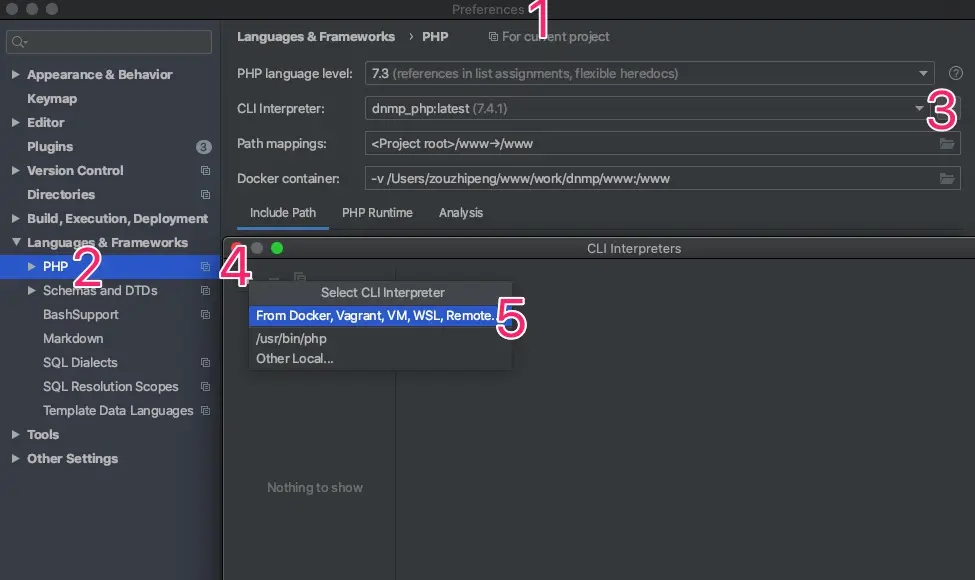
Task: Click project-level icon beside Version Control
Action: coord(205,170)
